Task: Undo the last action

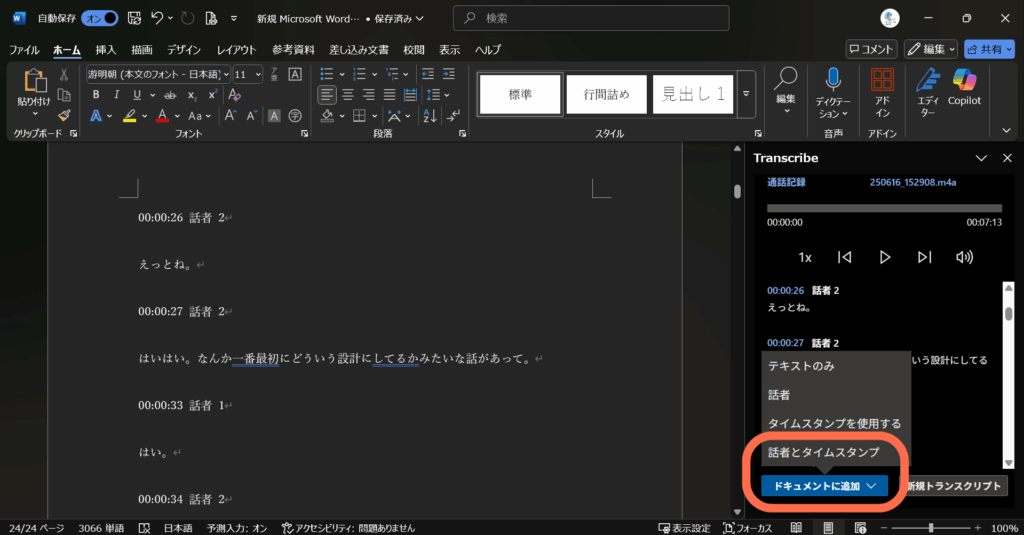Action: pos(157,18)
